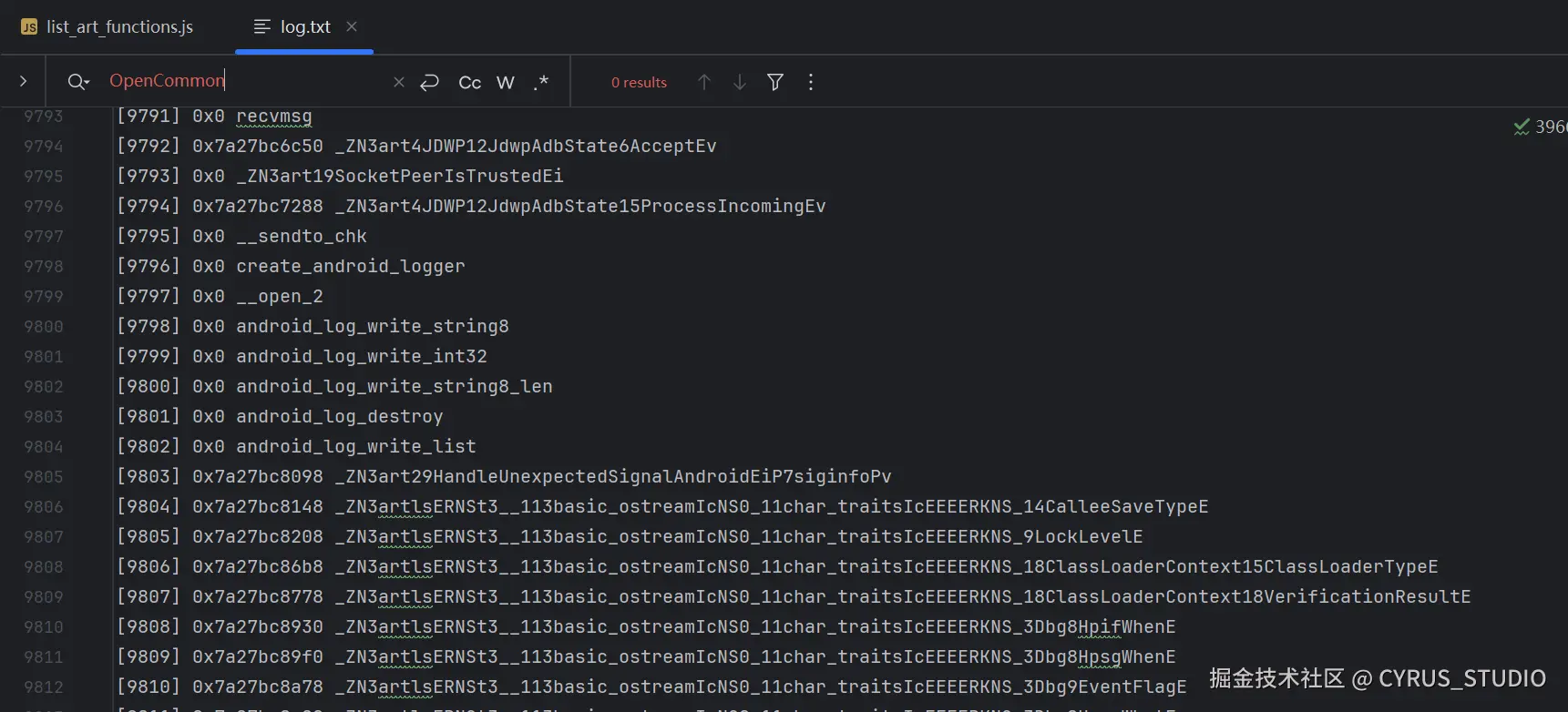1568x712 pixels.
Task: Click android_log_write_list line
Action: click(x=296, y=446)
